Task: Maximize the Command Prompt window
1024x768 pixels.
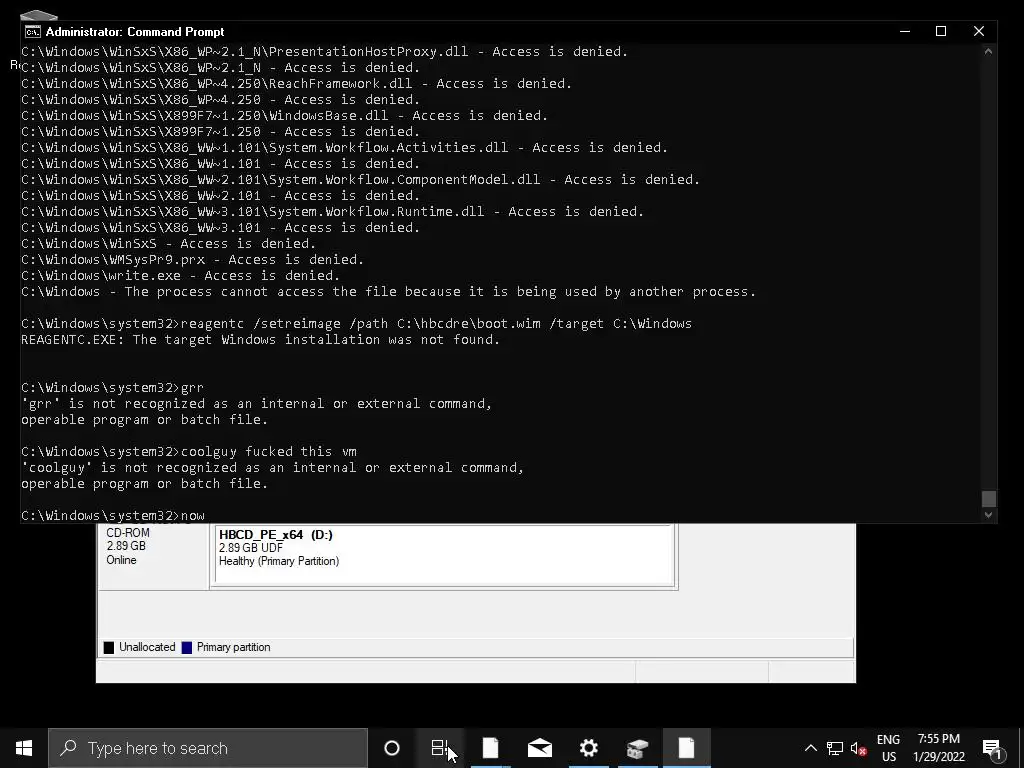Action: [x=941, y=31]
